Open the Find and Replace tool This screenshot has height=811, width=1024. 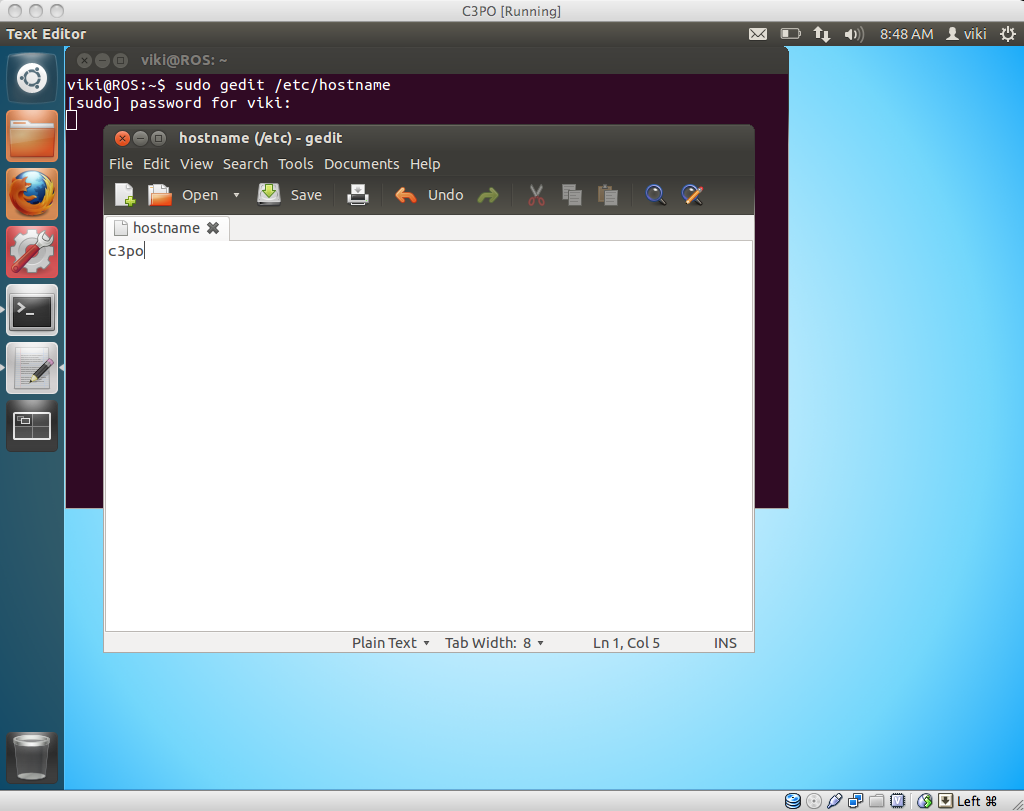(692, 195)
